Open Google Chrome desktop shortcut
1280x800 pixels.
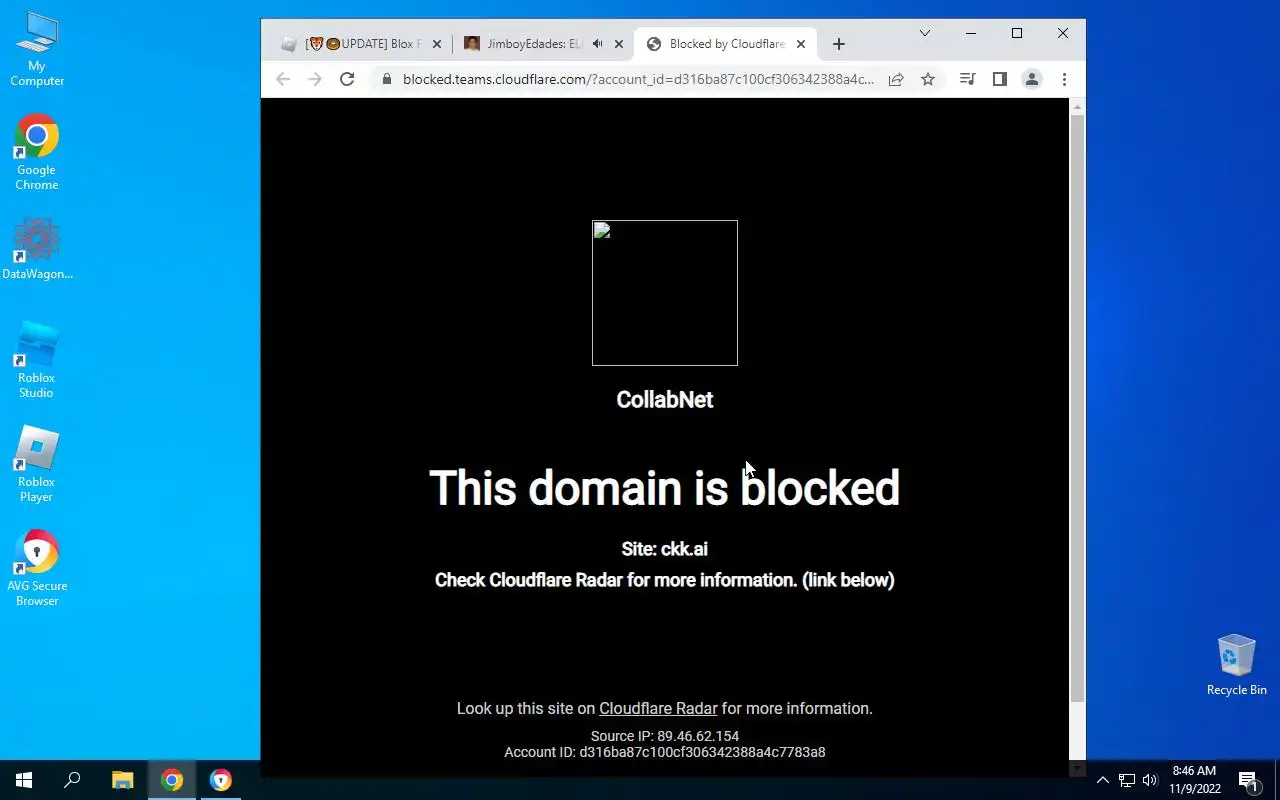[x=37, y=153]
